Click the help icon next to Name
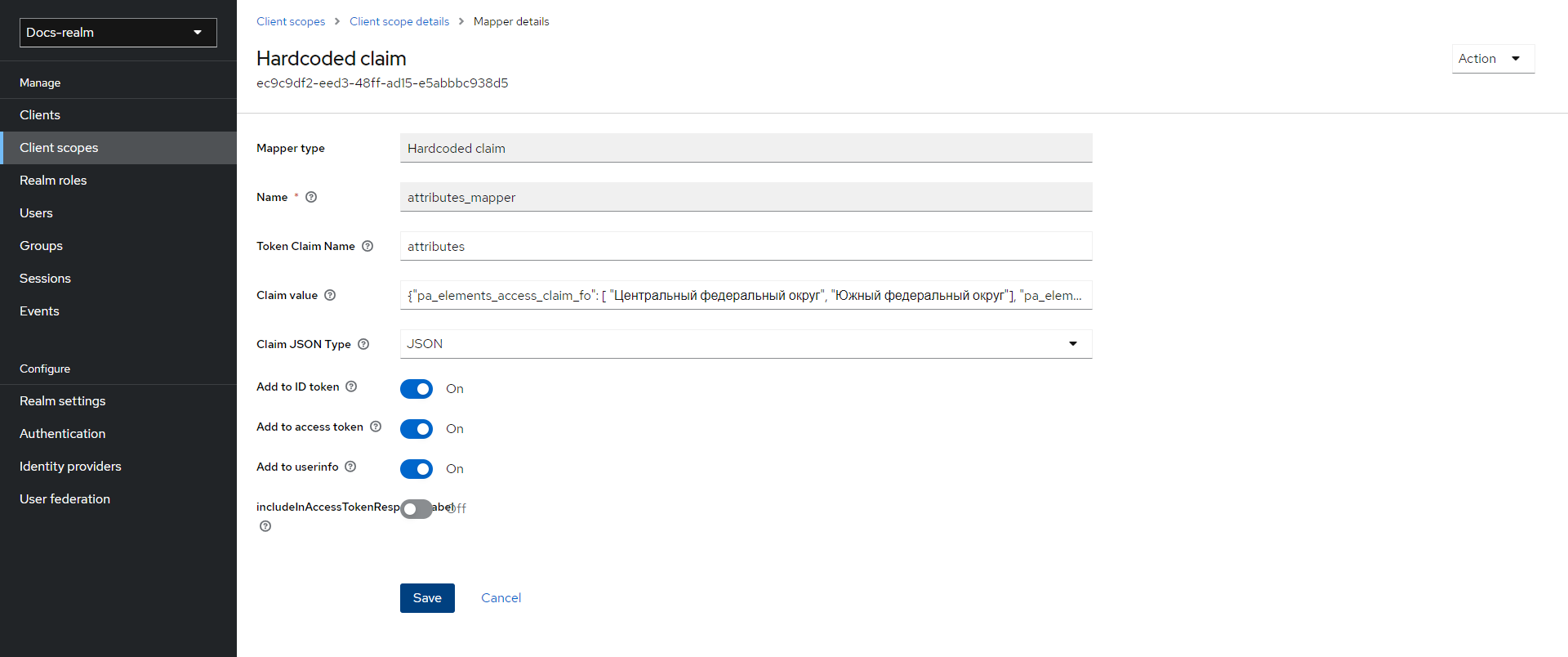1568x657 pixels. [x=311, y=197]
